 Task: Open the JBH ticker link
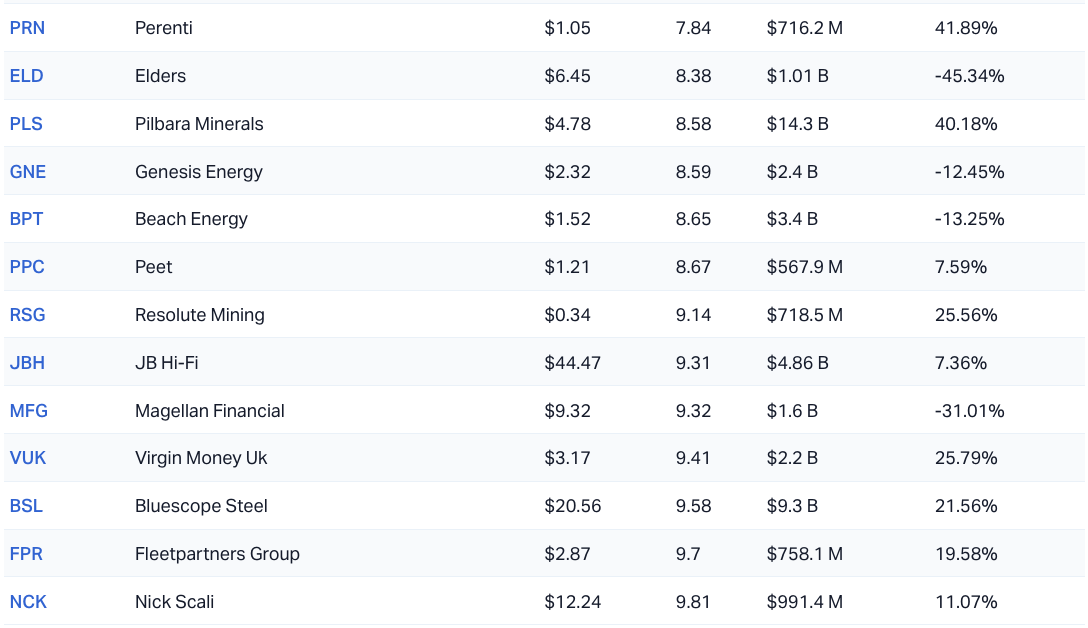pos(27,363)
